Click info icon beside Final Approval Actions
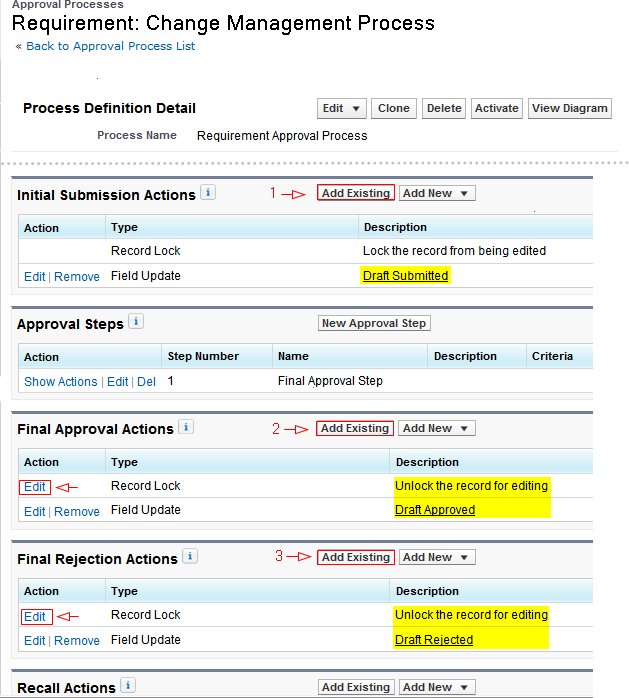The image size is (629, 698). coord(186,427)
